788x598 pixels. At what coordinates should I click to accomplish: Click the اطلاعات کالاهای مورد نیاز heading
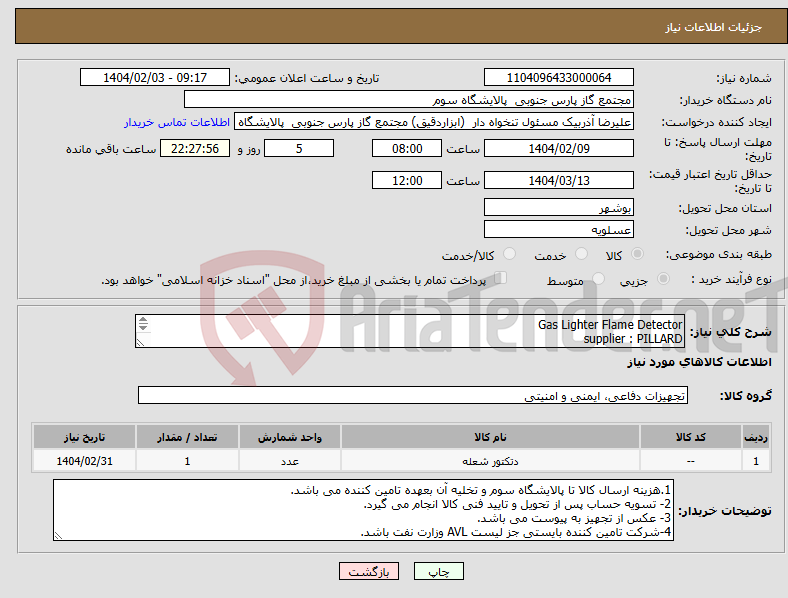[x=699, y=362]
